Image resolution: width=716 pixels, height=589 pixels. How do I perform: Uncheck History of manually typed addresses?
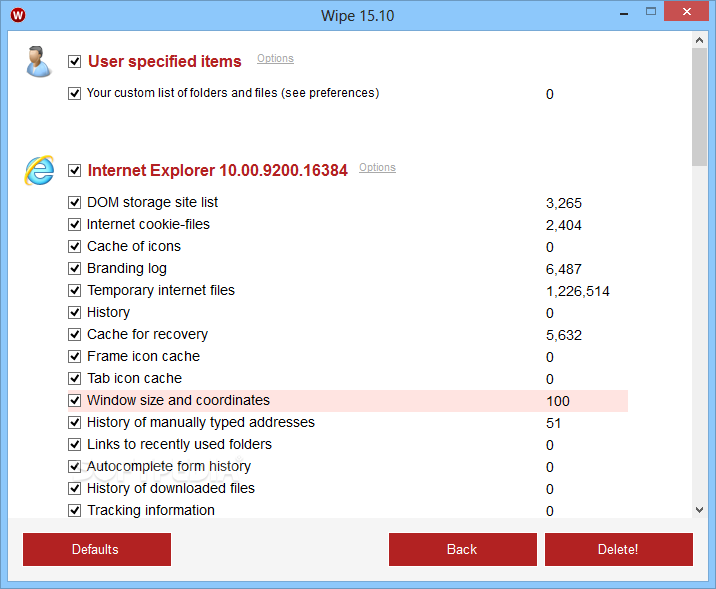[74, 422]
